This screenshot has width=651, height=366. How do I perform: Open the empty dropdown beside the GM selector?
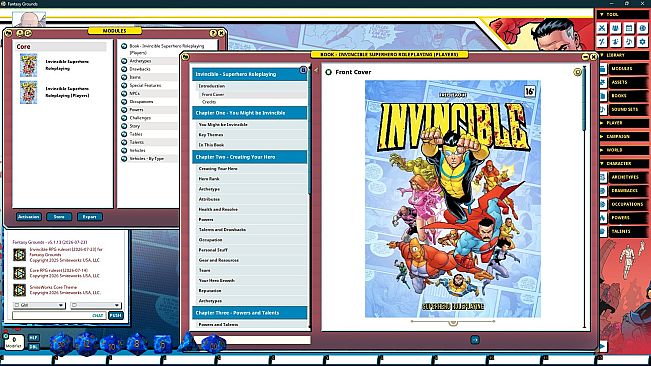(x=95, y=305)
